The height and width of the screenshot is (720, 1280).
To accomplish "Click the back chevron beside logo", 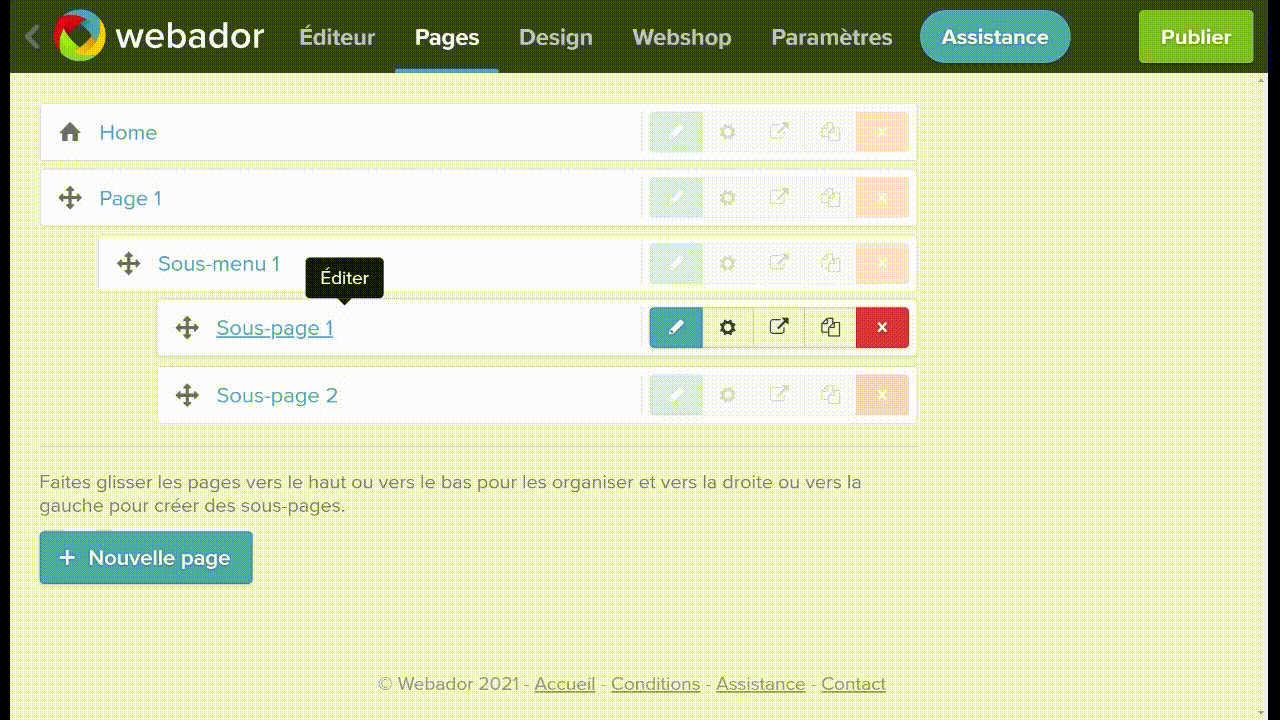I will click(x=32, y=37).
